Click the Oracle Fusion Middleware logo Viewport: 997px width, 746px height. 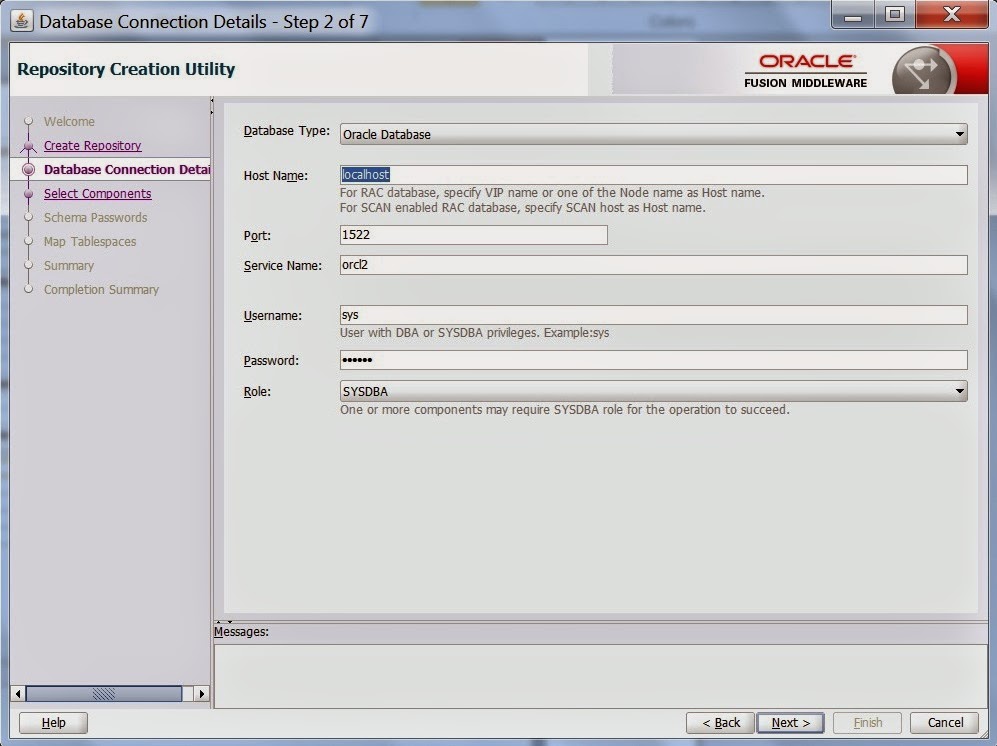[806, 70]
